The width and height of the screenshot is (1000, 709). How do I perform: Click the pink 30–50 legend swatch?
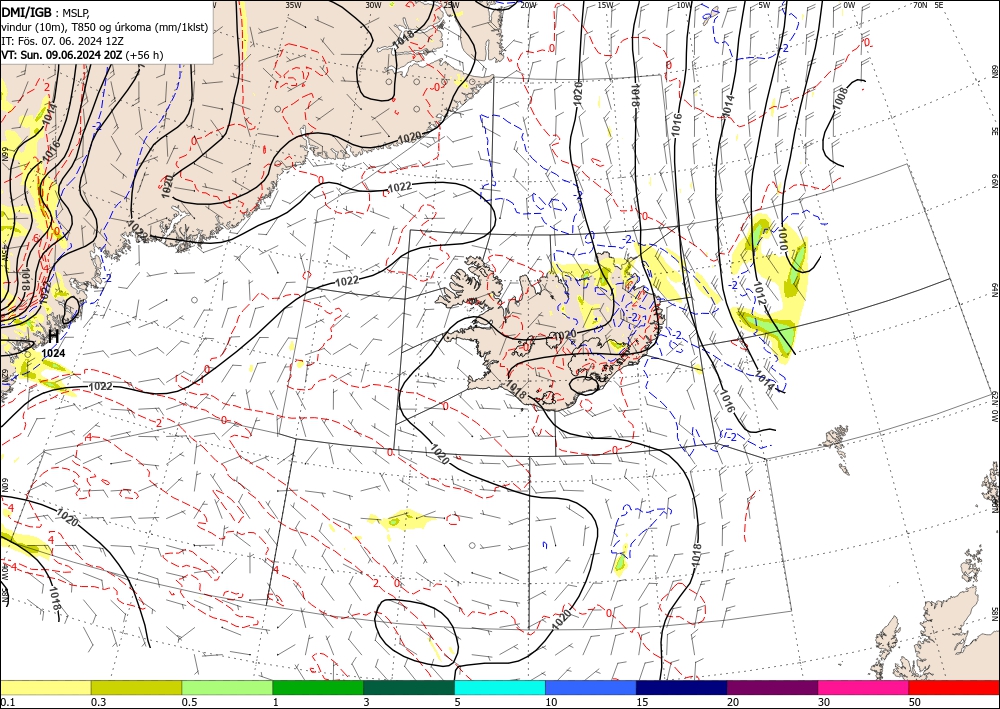pos(864,687)
